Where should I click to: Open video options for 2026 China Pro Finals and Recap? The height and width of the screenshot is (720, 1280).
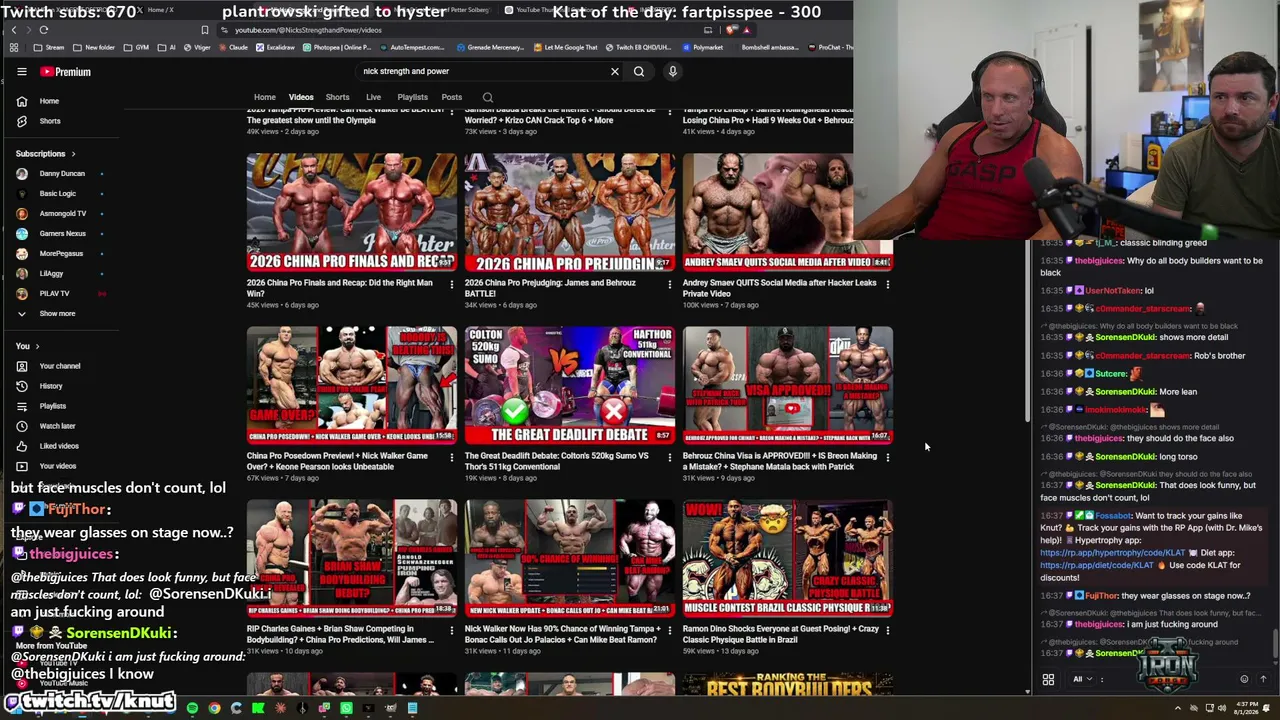[x=451, y=284]
